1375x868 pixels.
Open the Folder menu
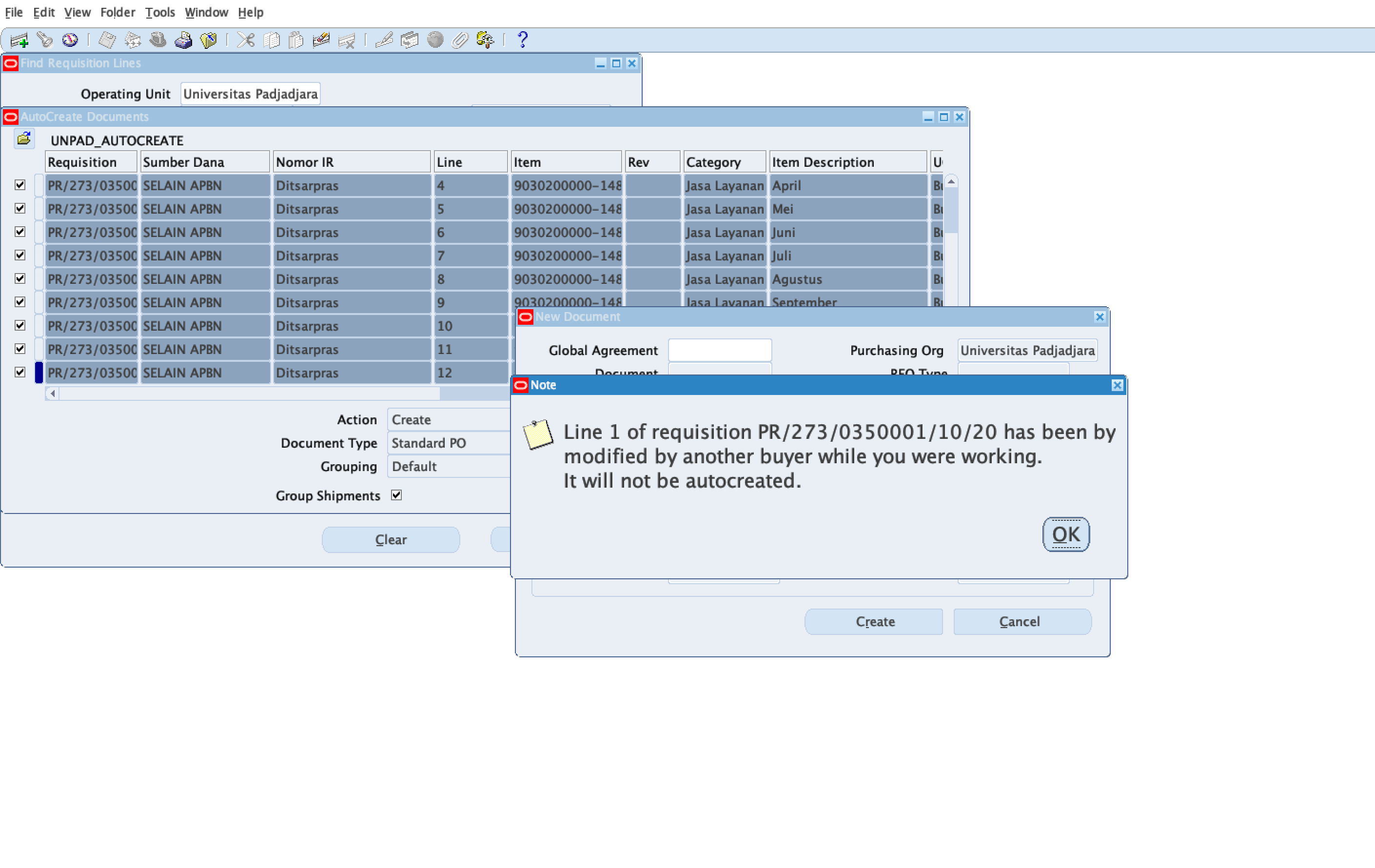pos(118,12)
